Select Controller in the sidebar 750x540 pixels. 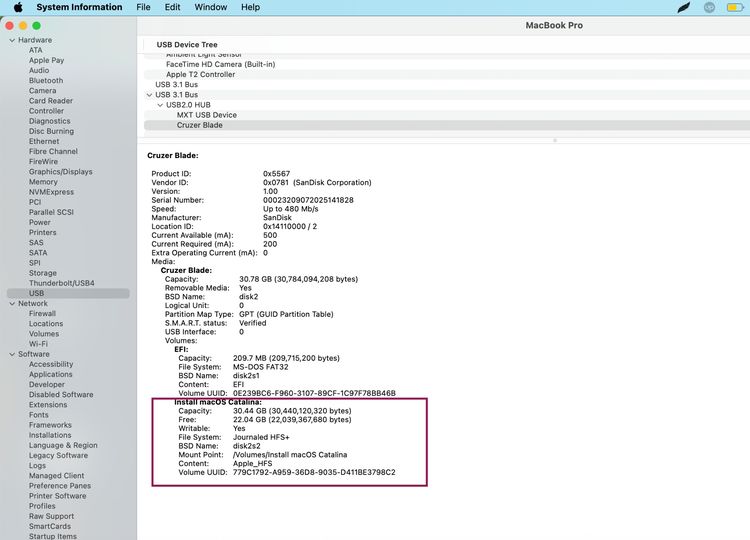[x=46, y=111]
